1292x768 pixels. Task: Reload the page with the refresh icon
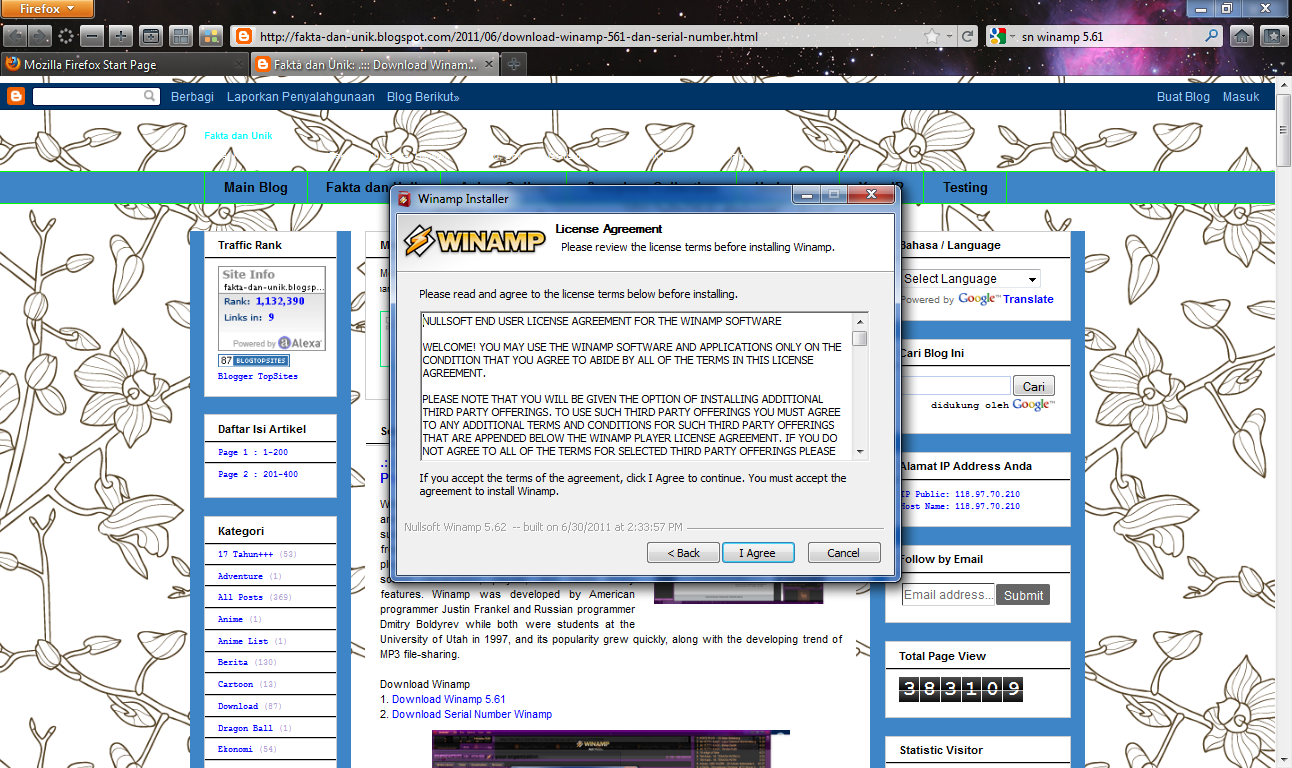(x=967, y=37)
